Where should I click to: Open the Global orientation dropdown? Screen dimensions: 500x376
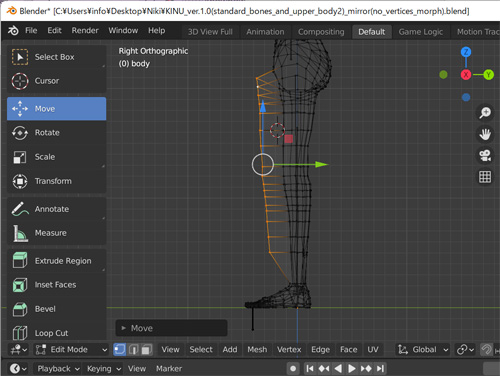pos(423,349)
